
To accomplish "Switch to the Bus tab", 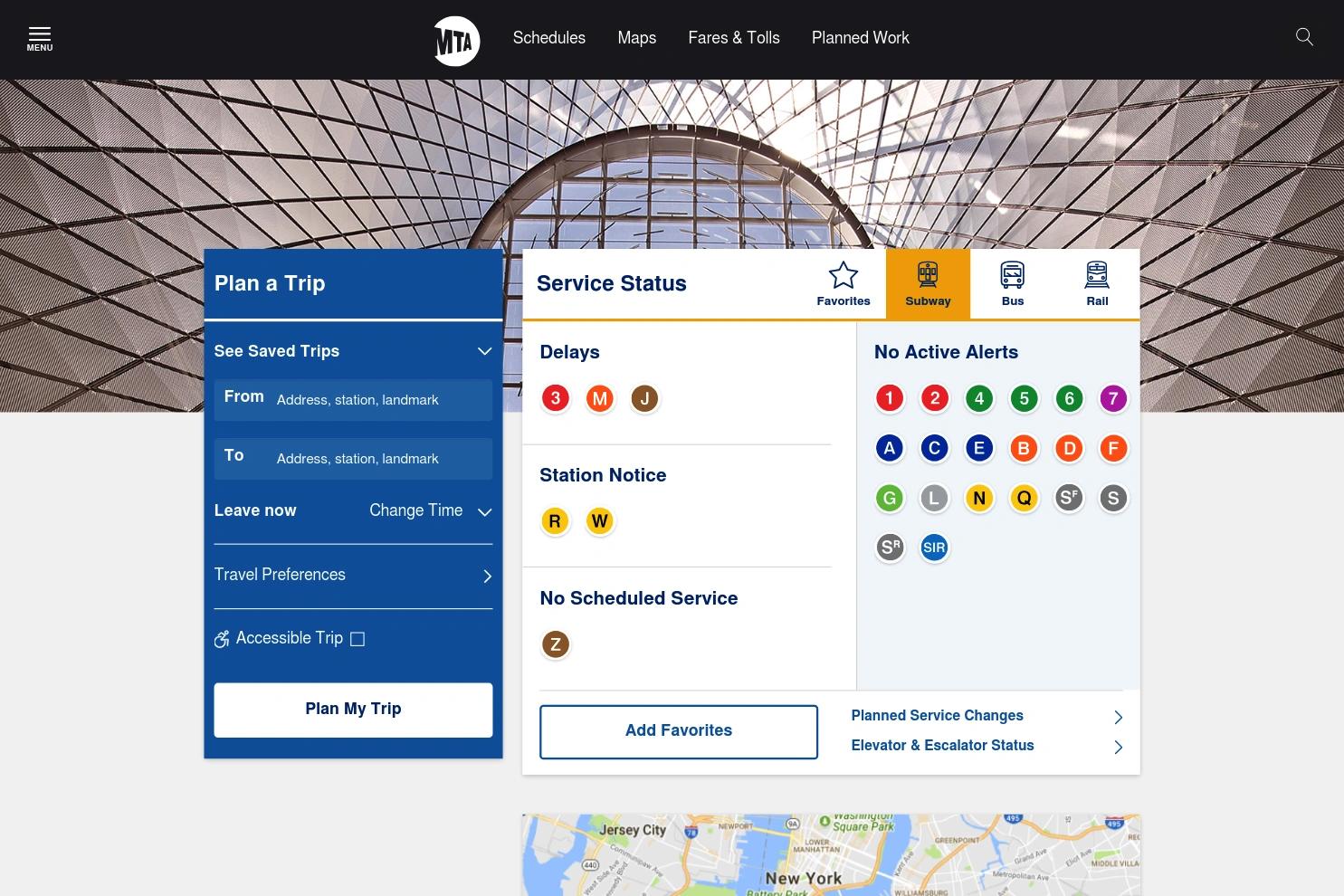I will (1013, 284).
